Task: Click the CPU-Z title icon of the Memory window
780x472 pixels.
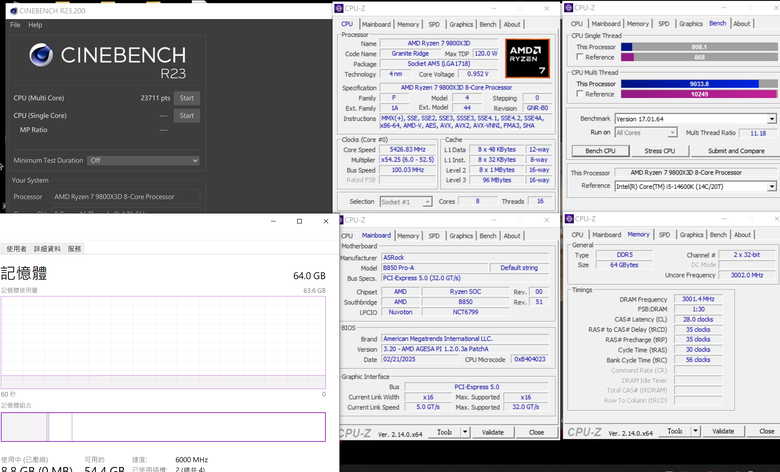Action: pos(569,219)
